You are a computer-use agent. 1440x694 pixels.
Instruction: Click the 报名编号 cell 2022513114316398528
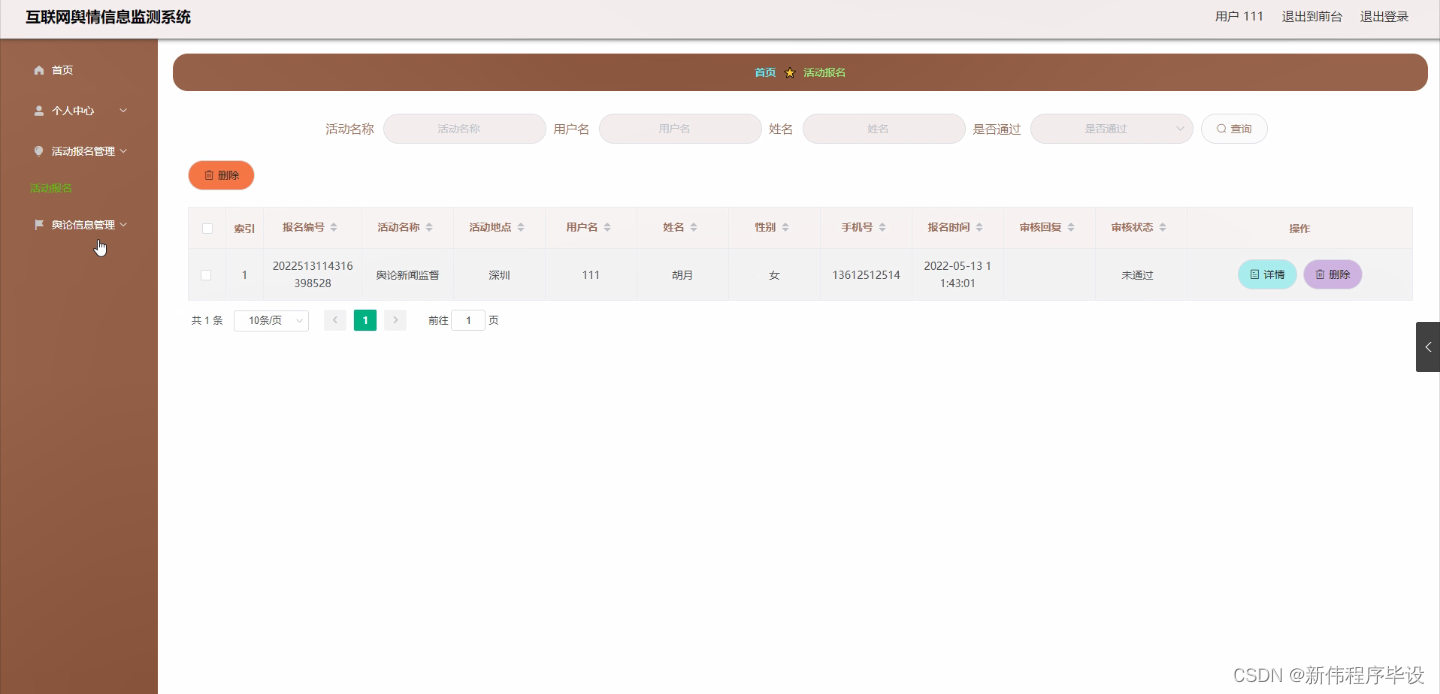(312, 275)
